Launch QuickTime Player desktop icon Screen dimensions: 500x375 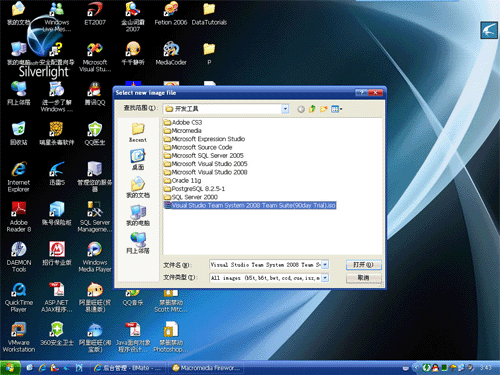[19, 297]
